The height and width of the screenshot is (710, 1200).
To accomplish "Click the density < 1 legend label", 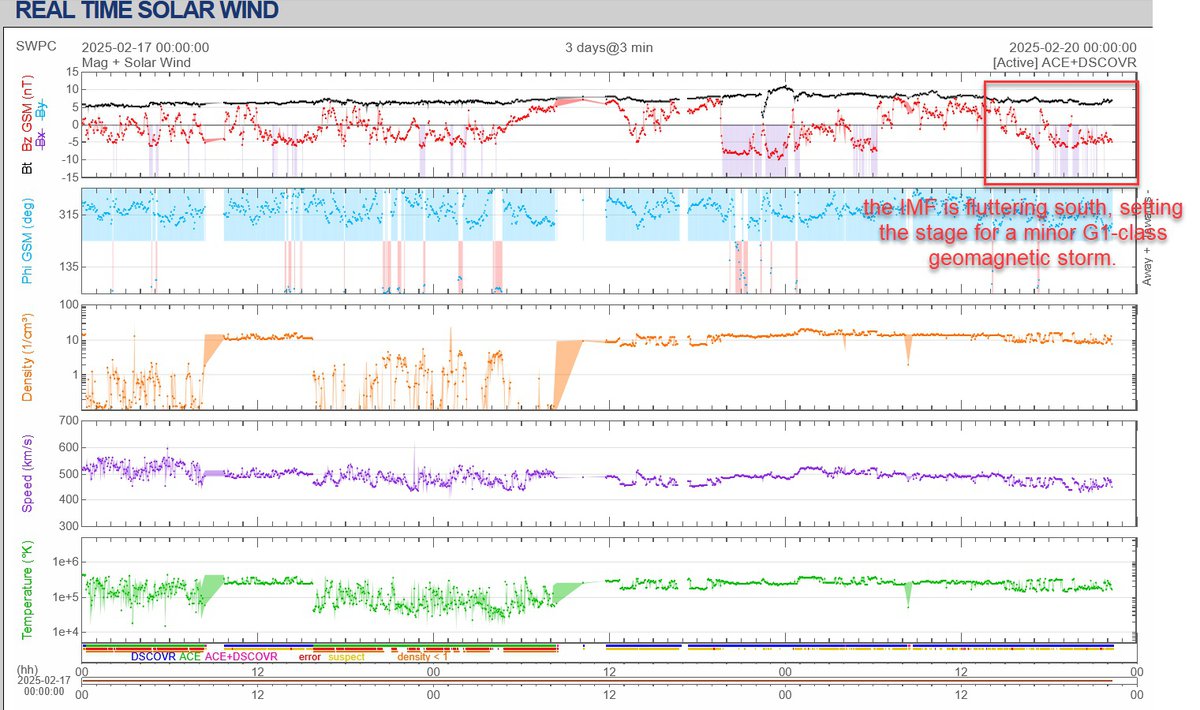I will pos(422,657).
